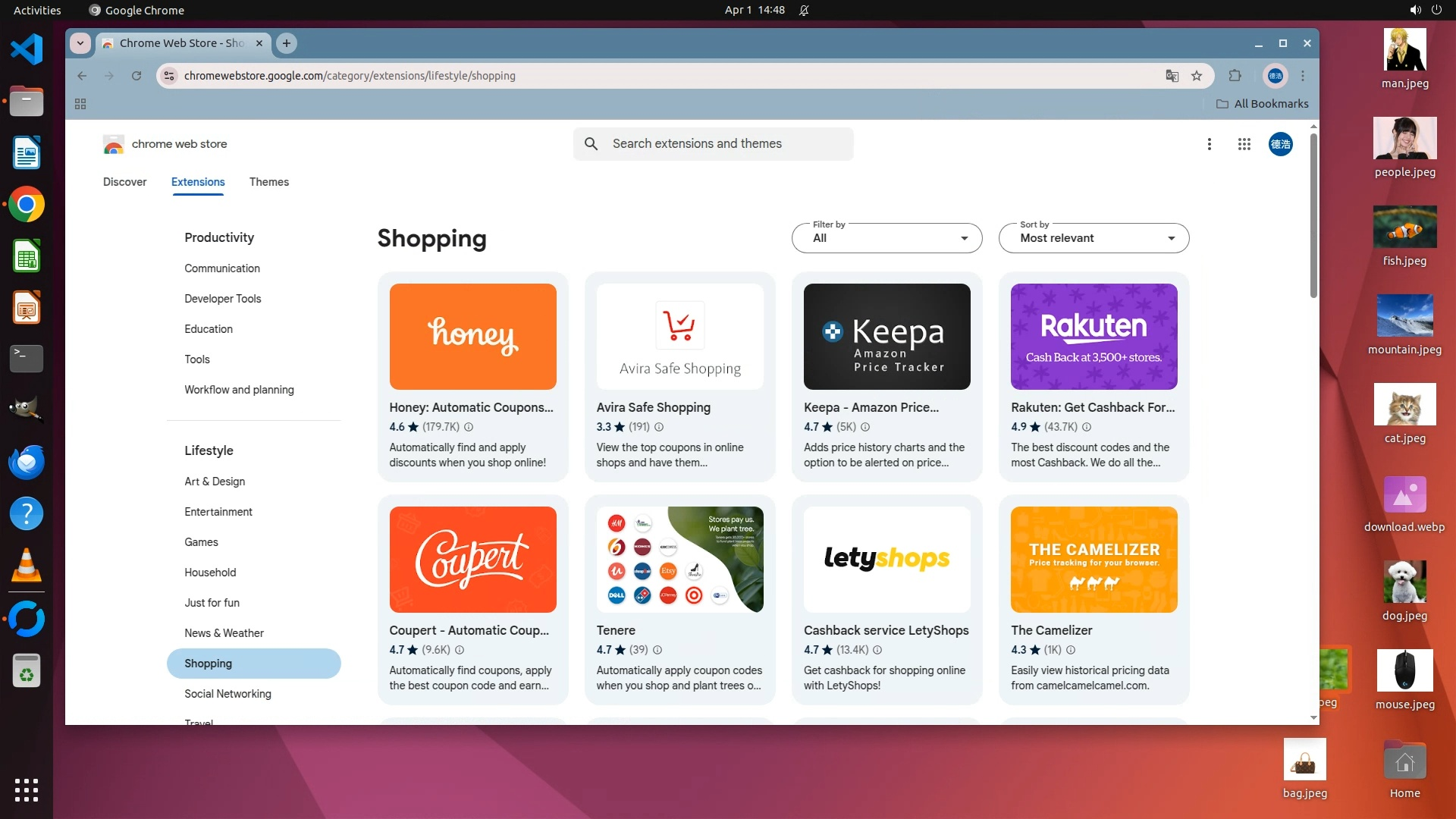This screenshot has width=1456, height=819.
Task: Expand the tab search dropdown arrow
Action: point(80,43)
